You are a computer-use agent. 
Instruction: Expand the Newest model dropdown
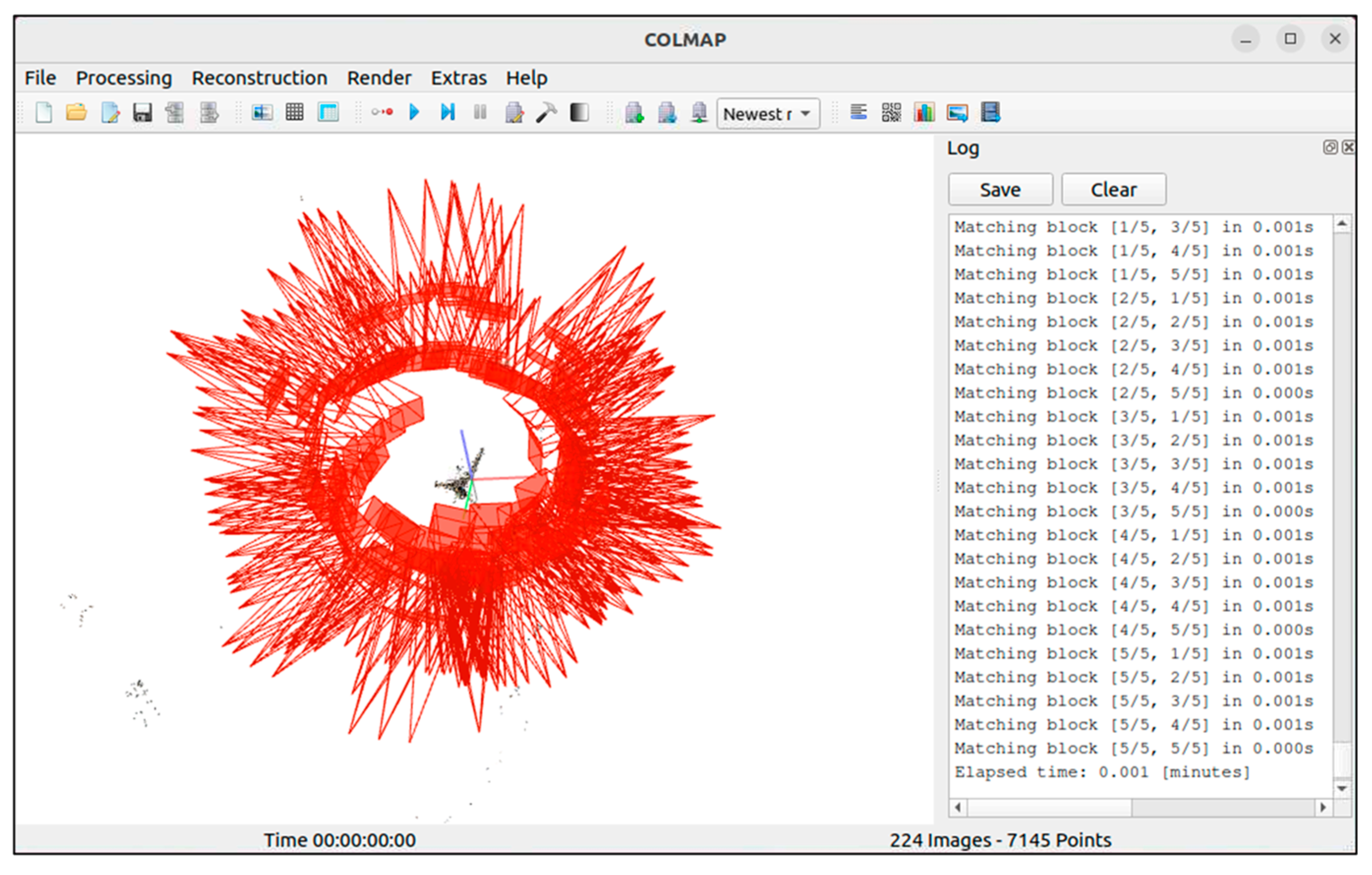click(768, 113)
